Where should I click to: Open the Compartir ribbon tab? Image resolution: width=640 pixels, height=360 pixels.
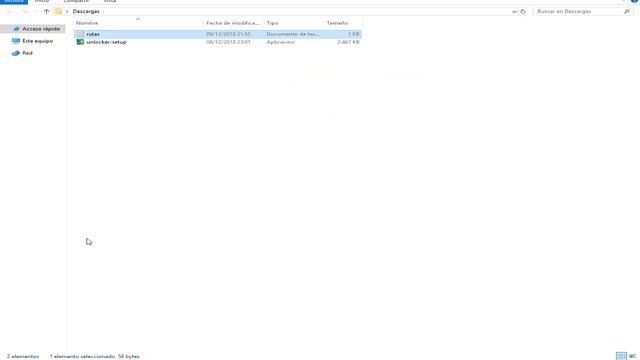point(76,1)
